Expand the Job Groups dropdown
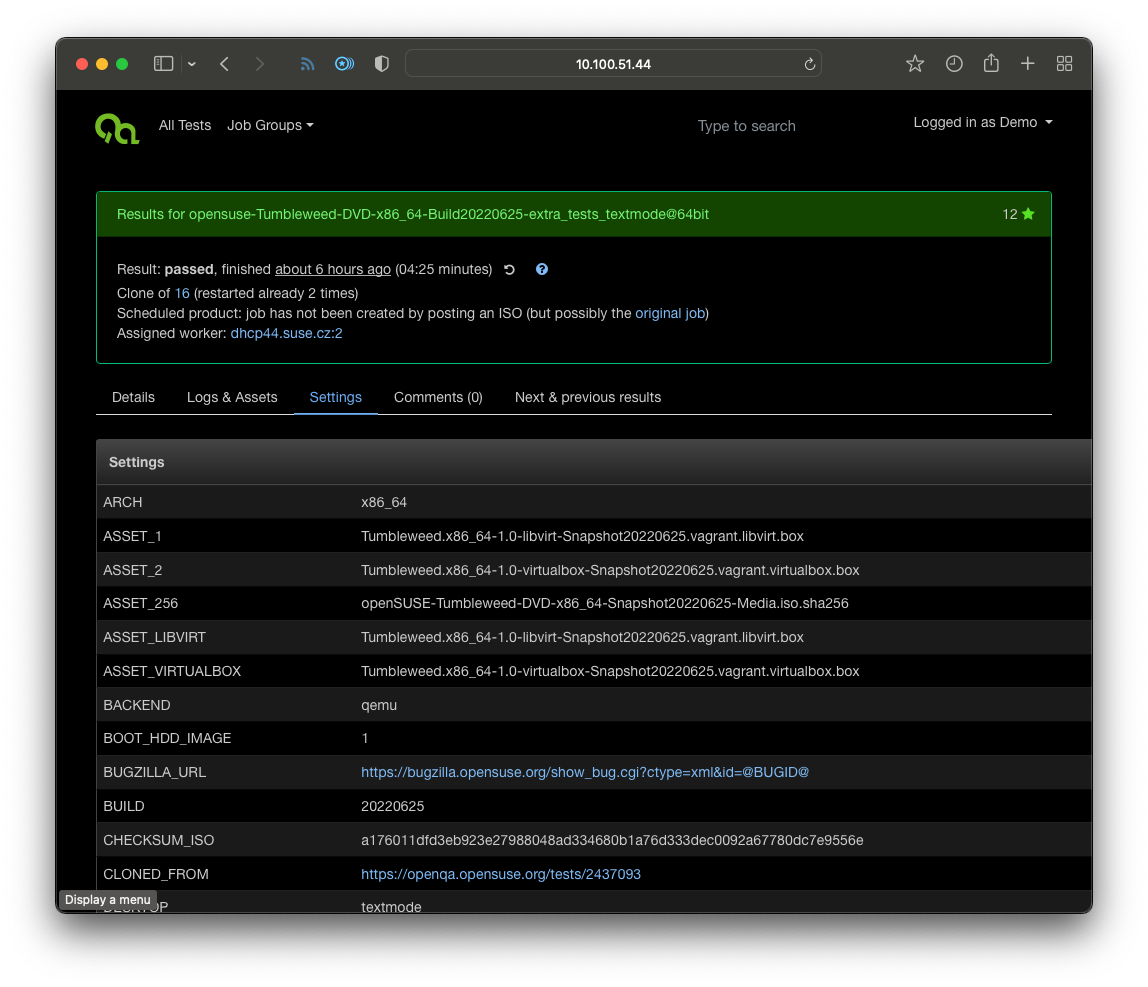The image size is (1148, 987). [270, 125]
